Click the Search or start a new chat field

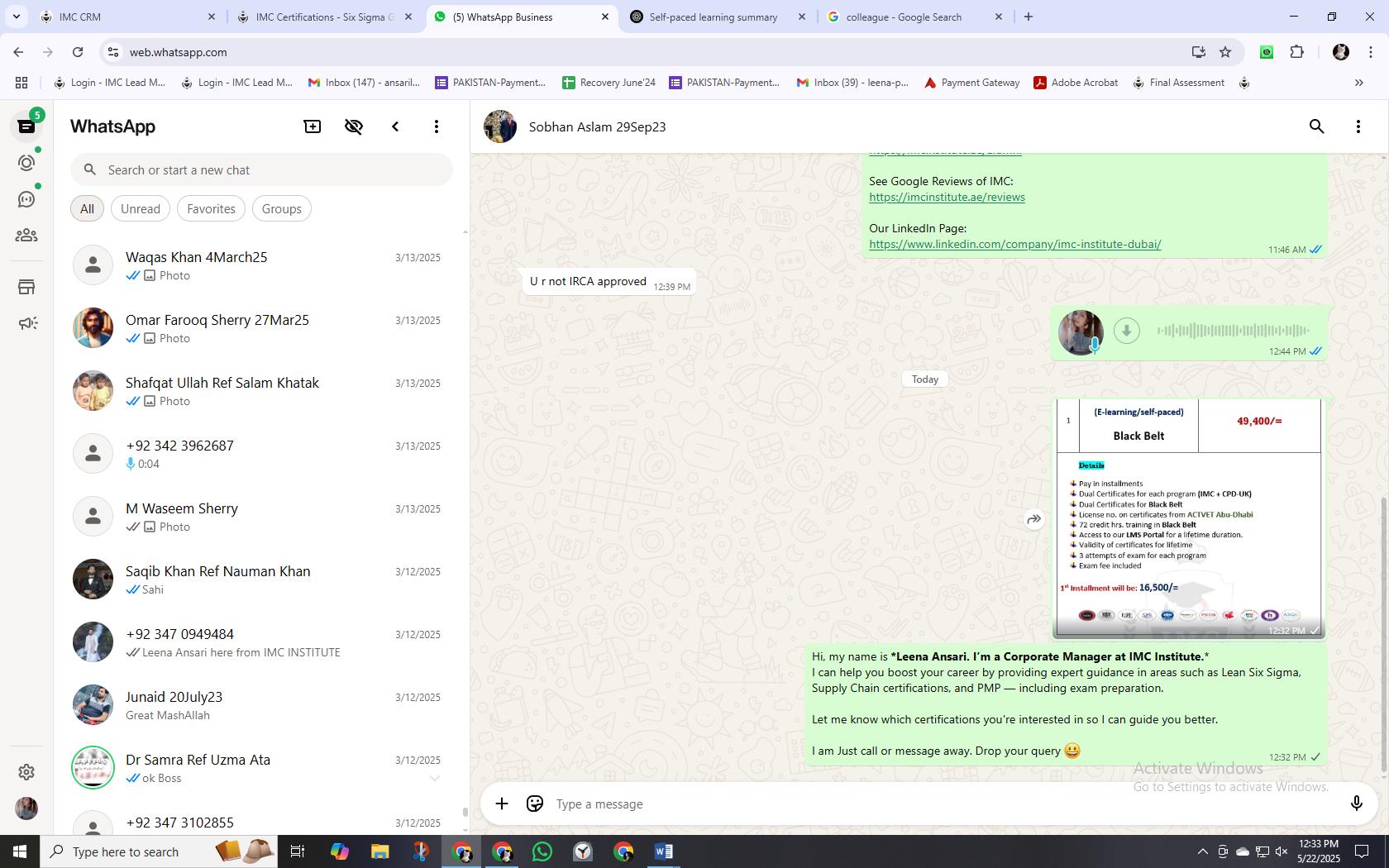tap(261, 169)
